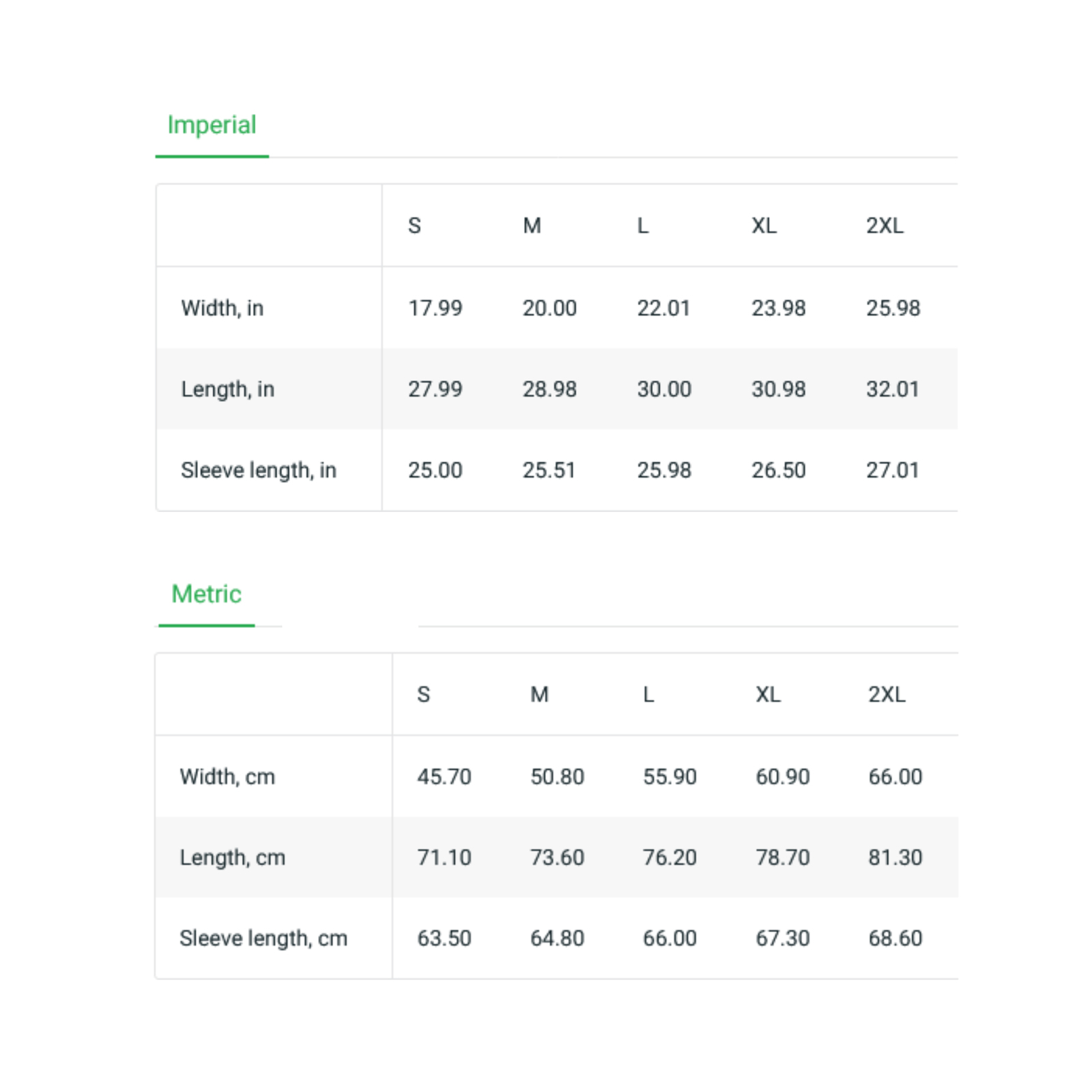Select the XL column header in the Metric table
This screenshot has width=1092, height=1092.
(x=768, y=694)
